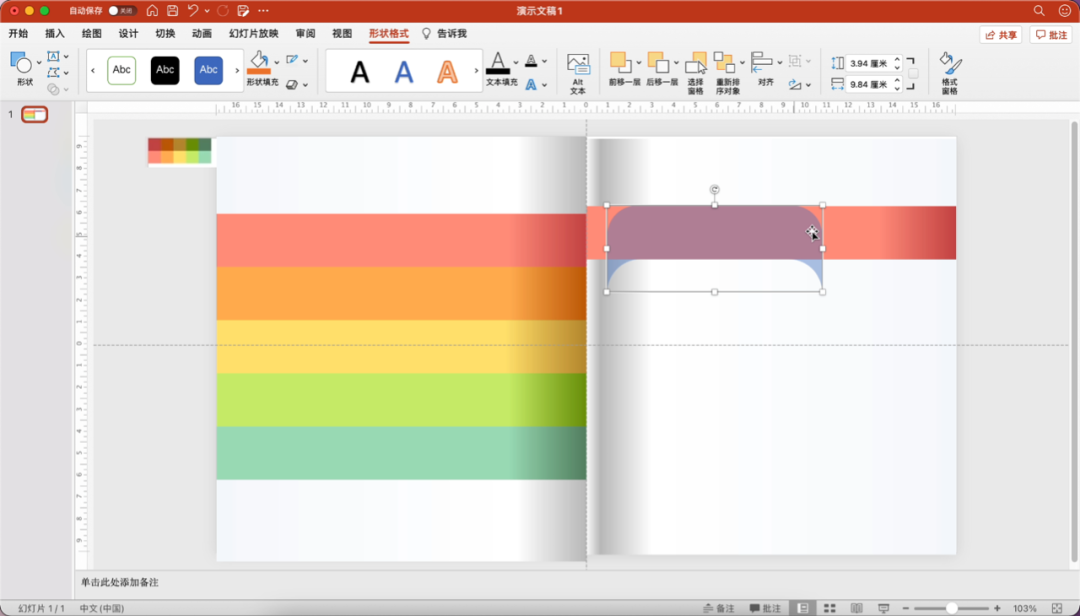Toggle 备注 notes pane in status bar

718,608
